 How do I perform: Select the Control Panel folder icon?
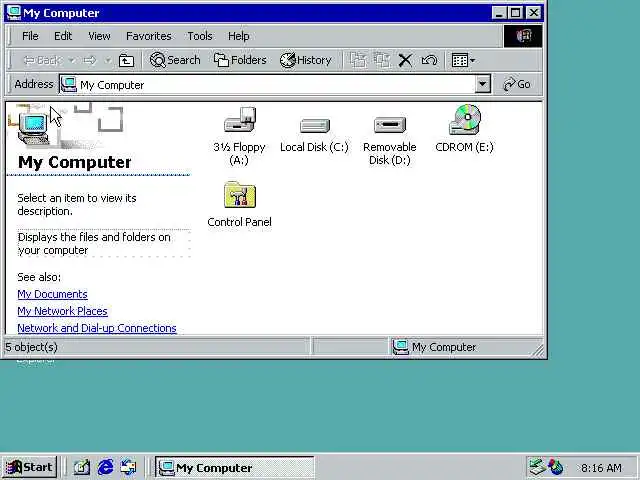pyautogui.click(x=240, y=195)
